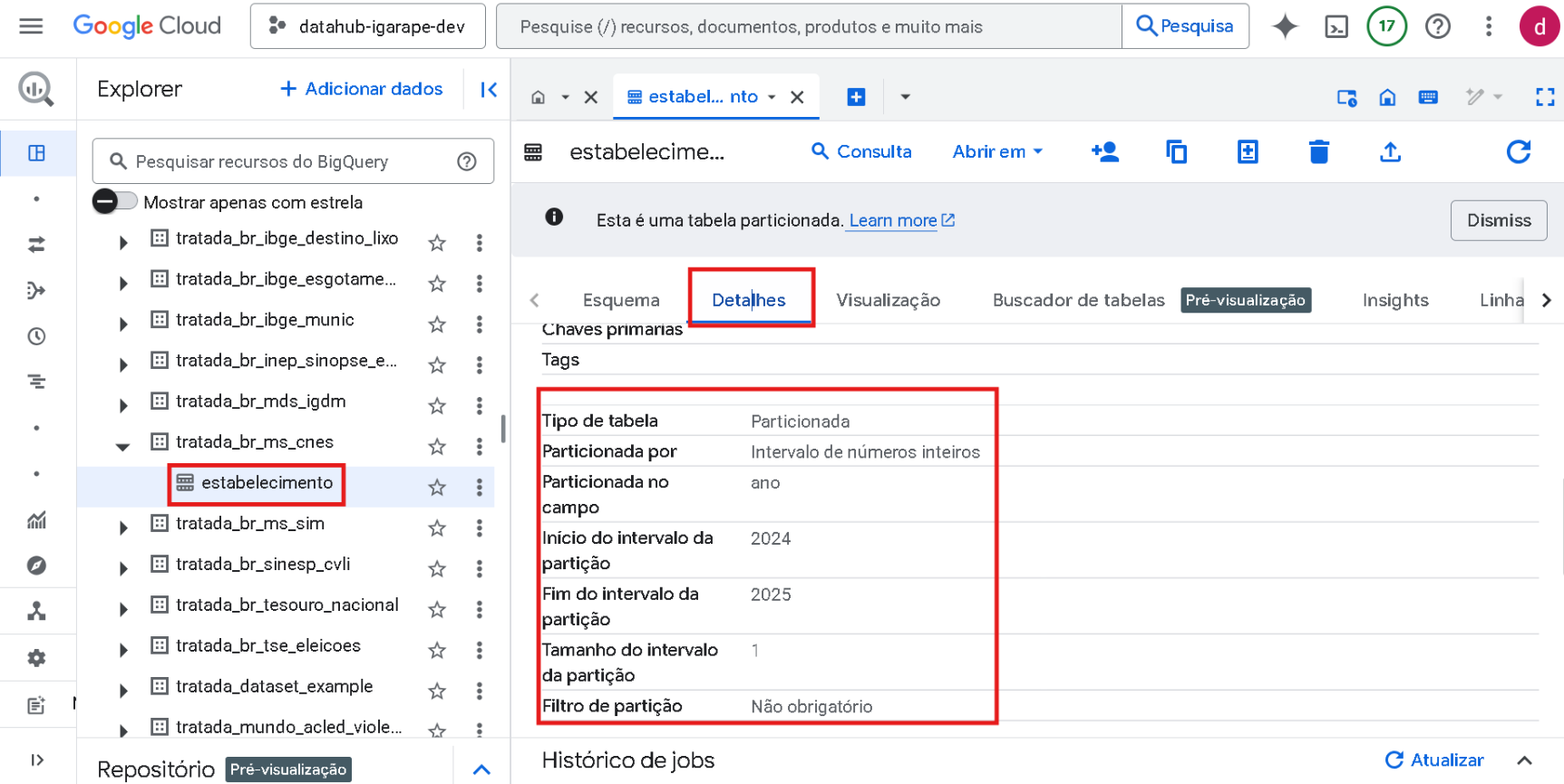Image resolution: width=1564 pixels, height=784 pixels.
Task: Click the BigQuery resource search field
Action: point(290,161)
